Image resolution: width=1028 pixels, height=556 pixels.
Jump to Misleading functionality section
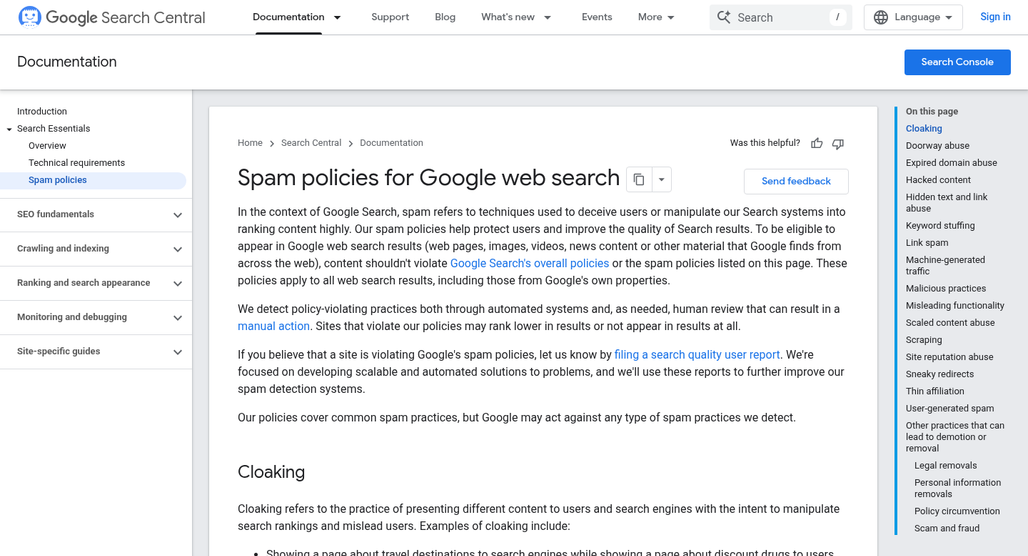[955, 306]
